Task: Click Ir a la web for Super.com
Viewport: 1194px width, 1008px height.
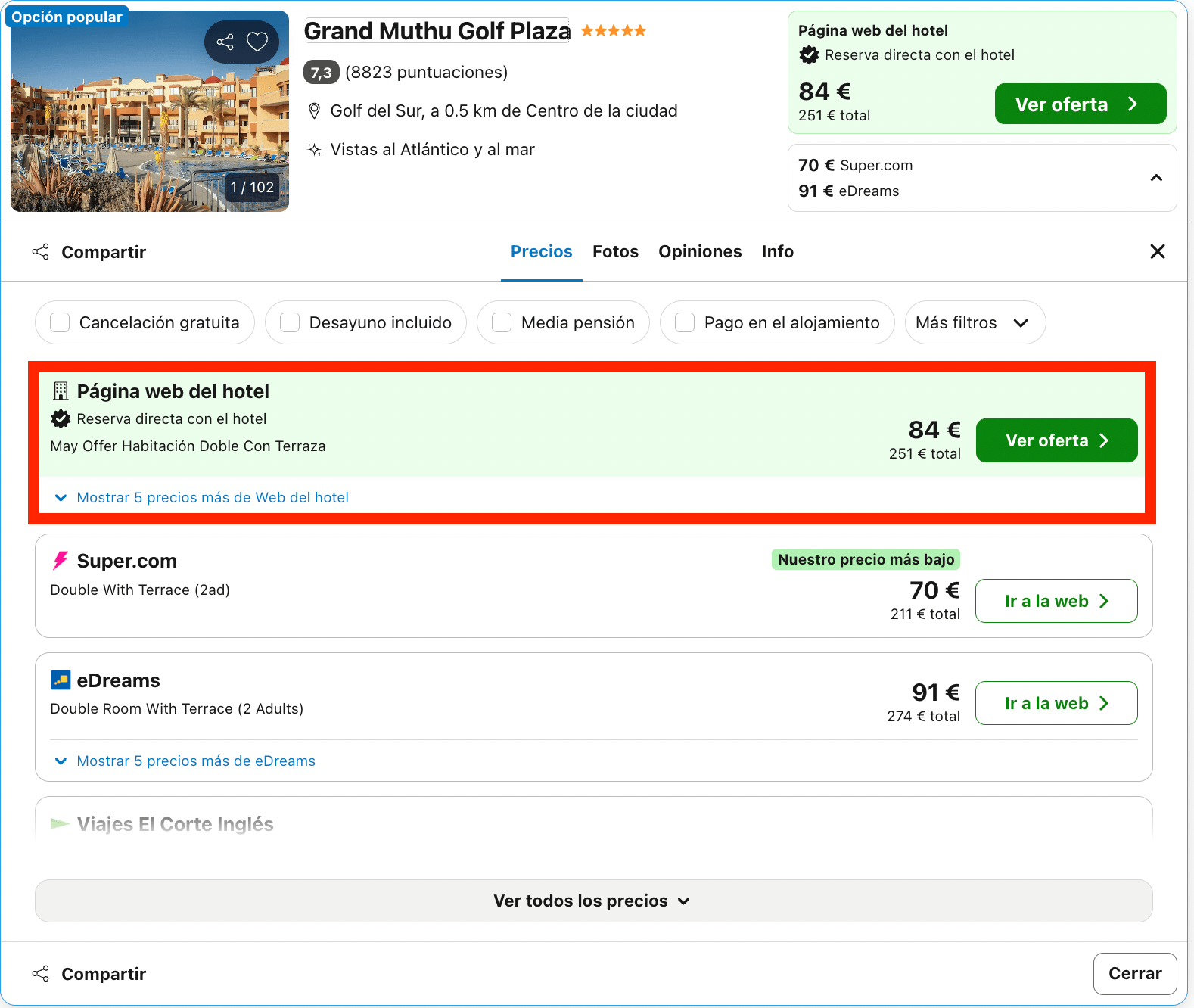Action: 1056,601
